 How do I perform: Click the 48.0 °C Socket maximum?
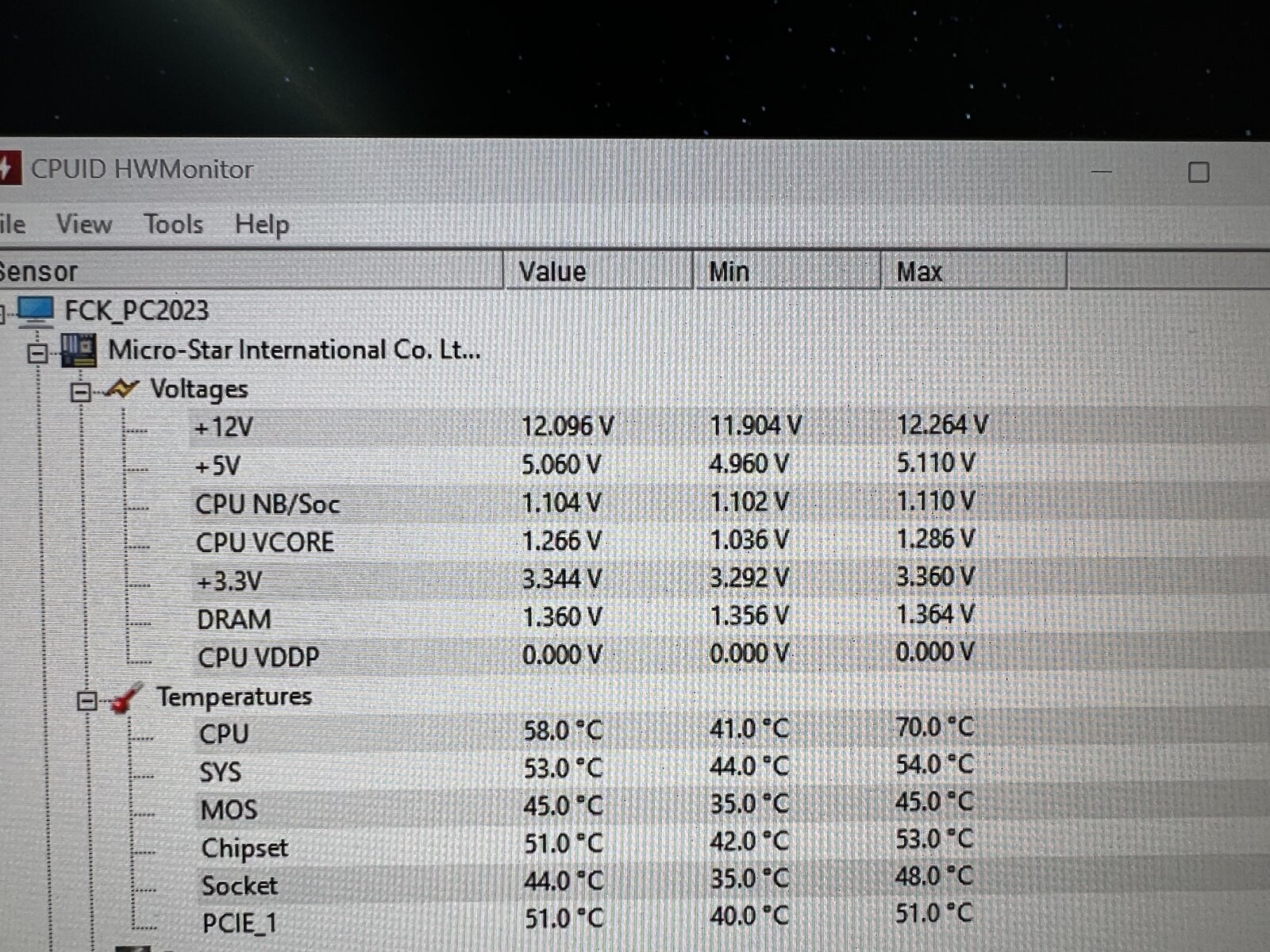tap(934, 876)
